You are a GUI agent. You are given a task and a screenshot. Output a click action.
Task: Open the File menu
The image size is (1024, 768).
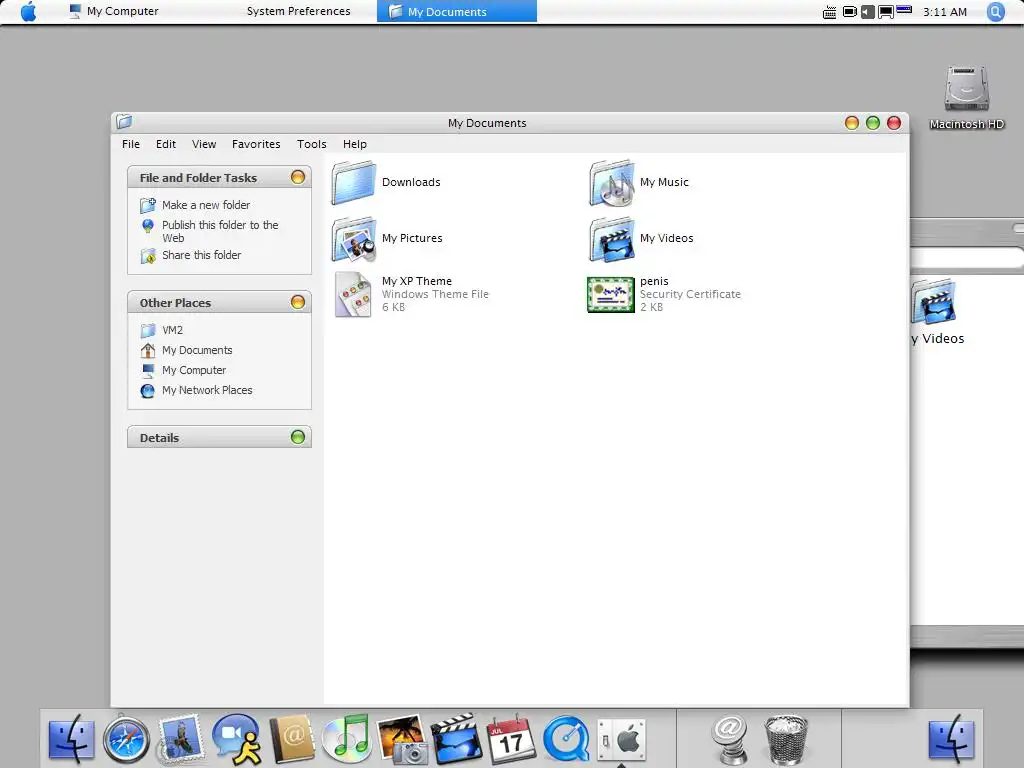click(x=131, y=144)
